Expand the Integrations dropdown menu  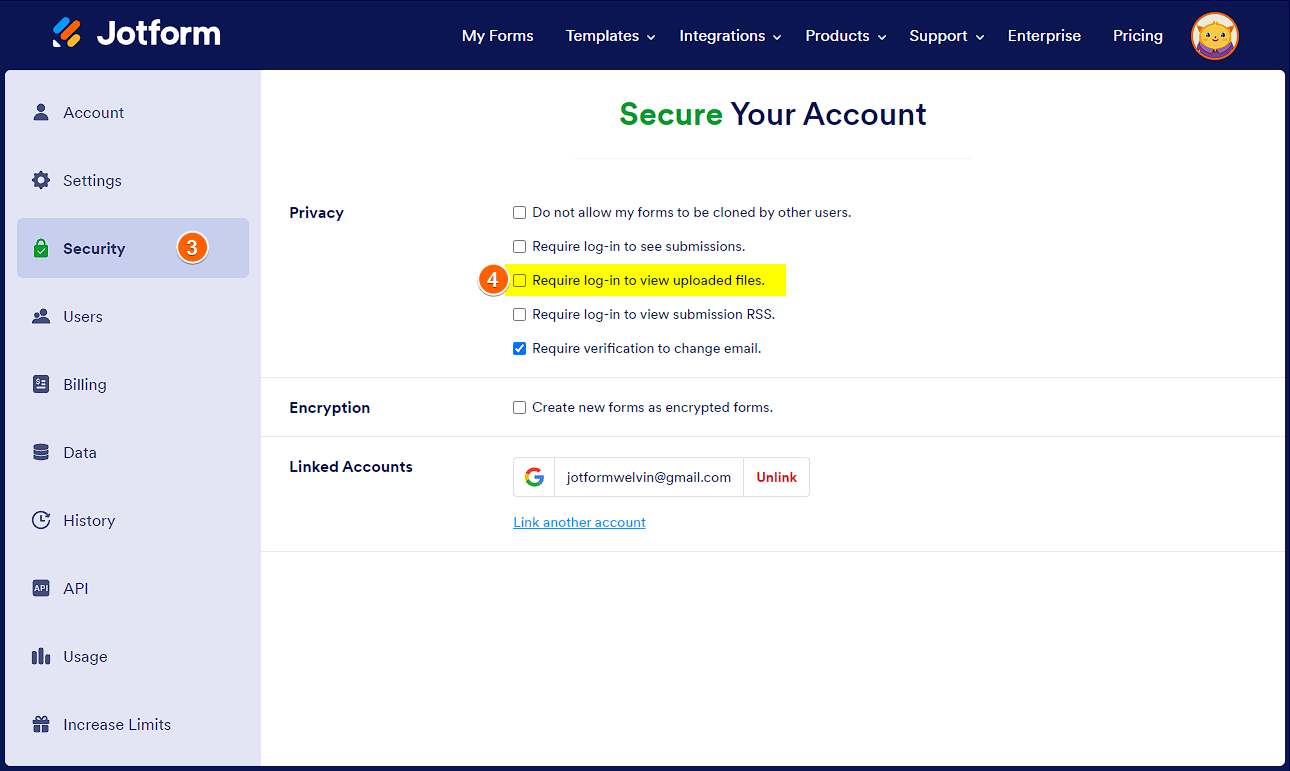tap(730, 36)
